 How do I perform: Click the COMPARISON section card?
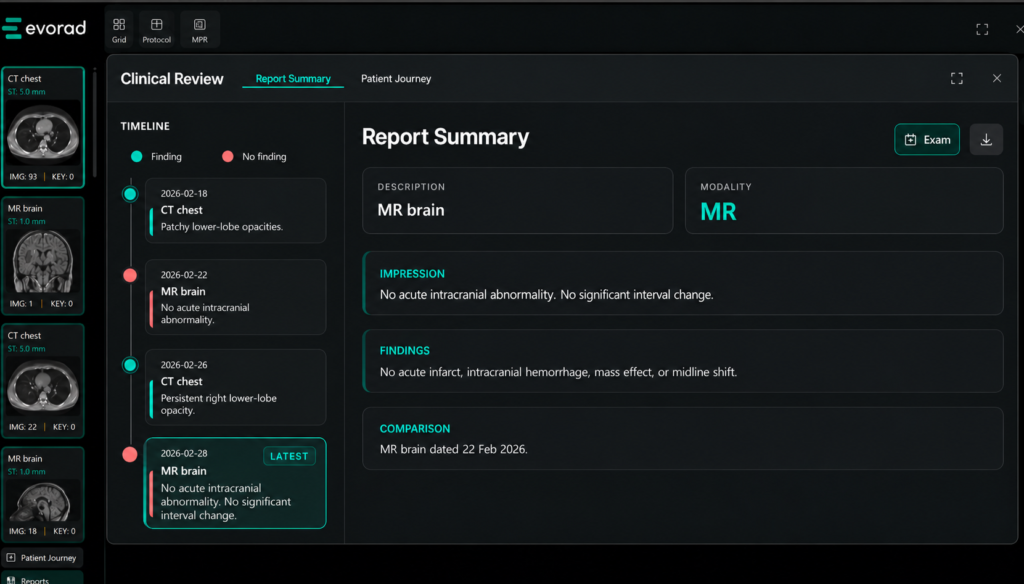[683, 438]
